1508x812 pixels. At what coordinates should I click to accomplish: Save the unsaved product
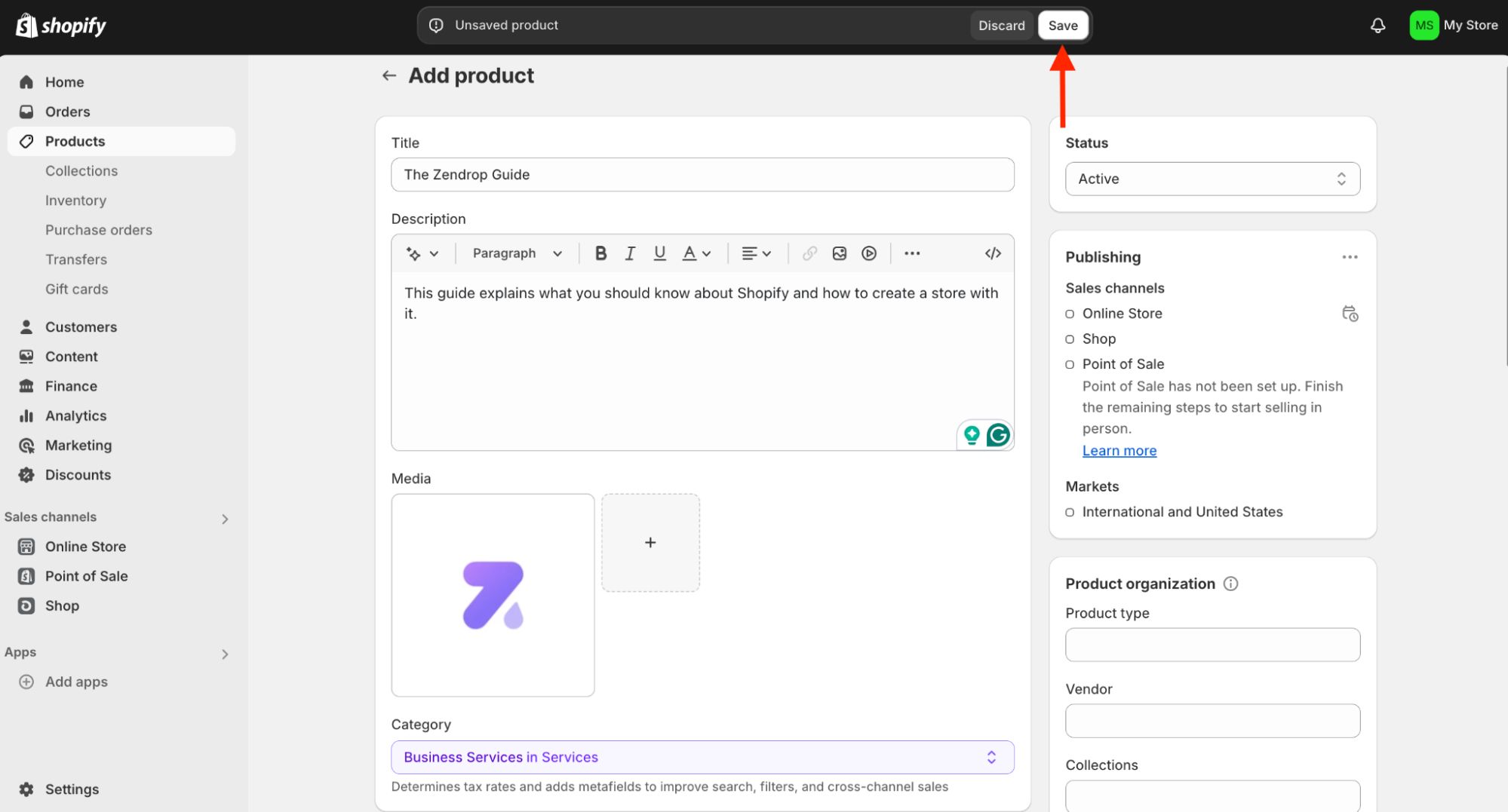tap(1063, 25)
